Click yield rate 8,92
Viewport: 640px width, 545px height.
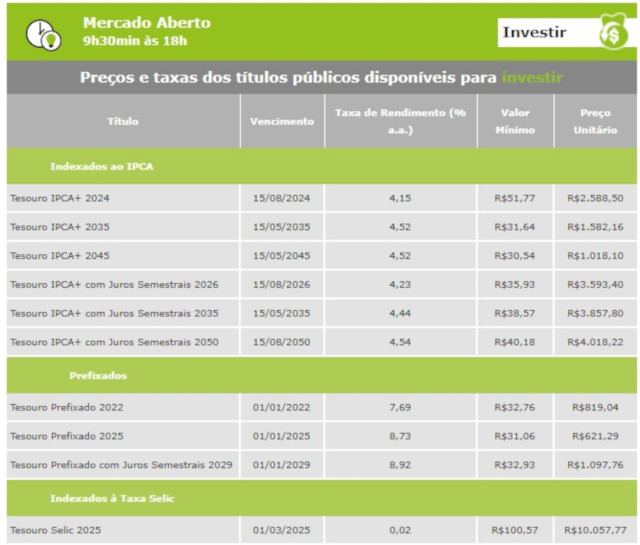(400, 465)
